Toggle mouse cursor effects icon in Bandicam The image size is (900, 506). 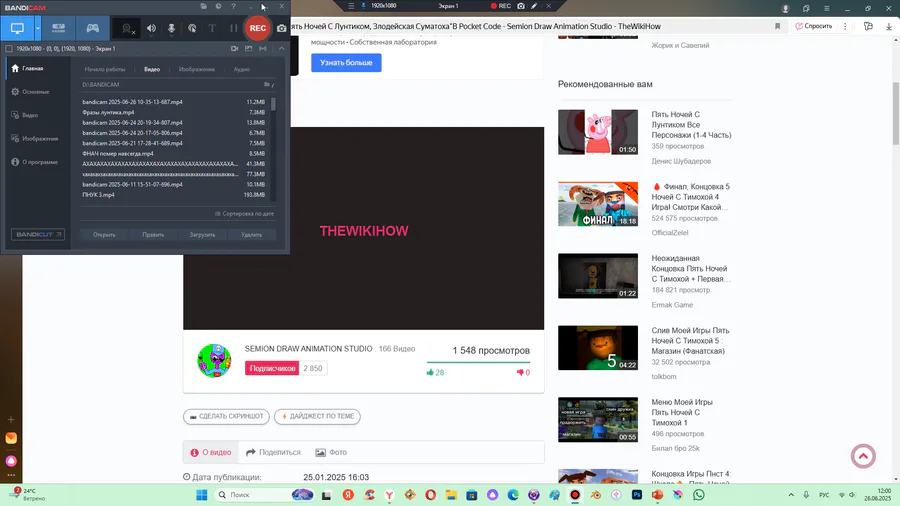click(x=192, y=28)
